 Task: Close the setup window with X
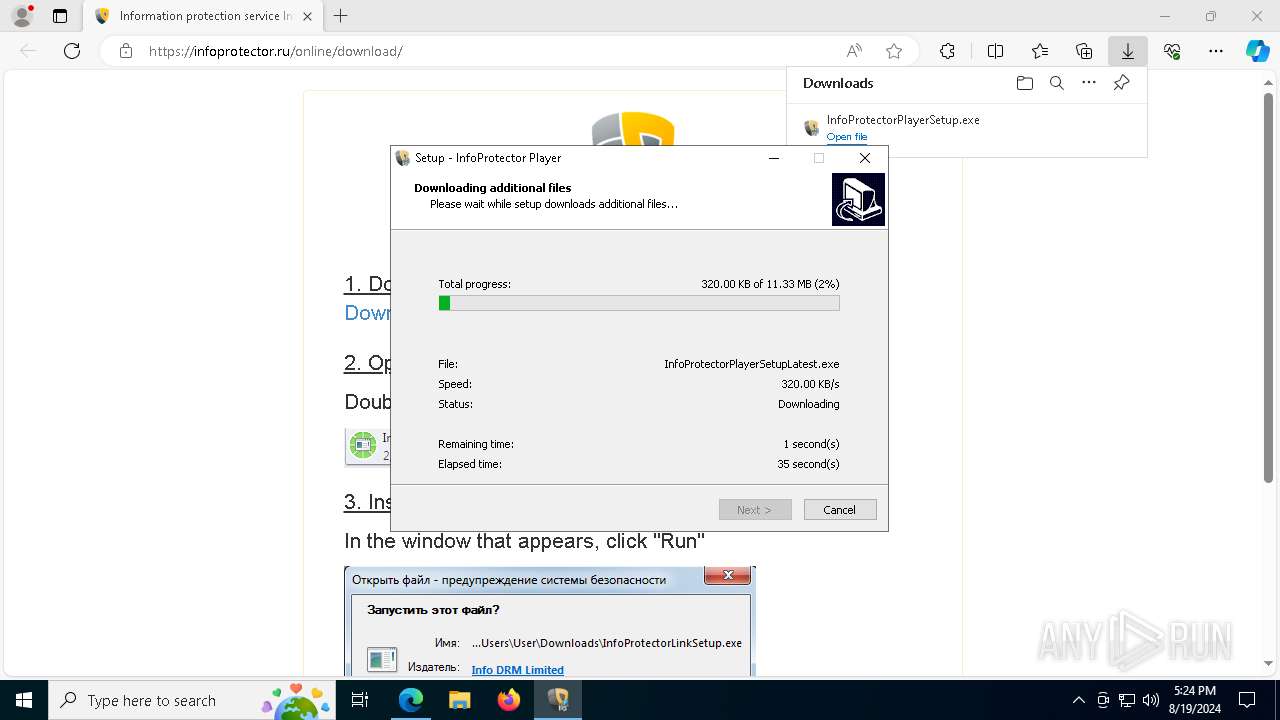pyautogui.click(x=865, y=158)
